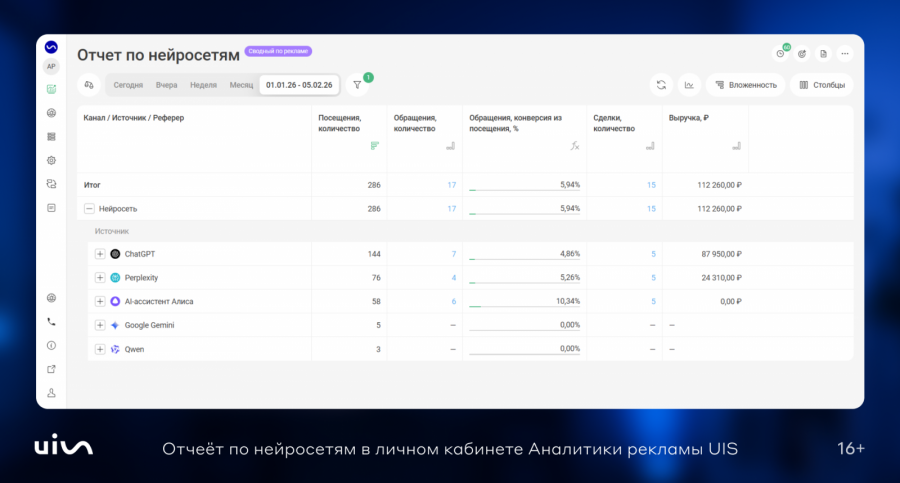Click the Столбцы button
900x483 pixels.
pyautogui.click(x=822, y=85)
